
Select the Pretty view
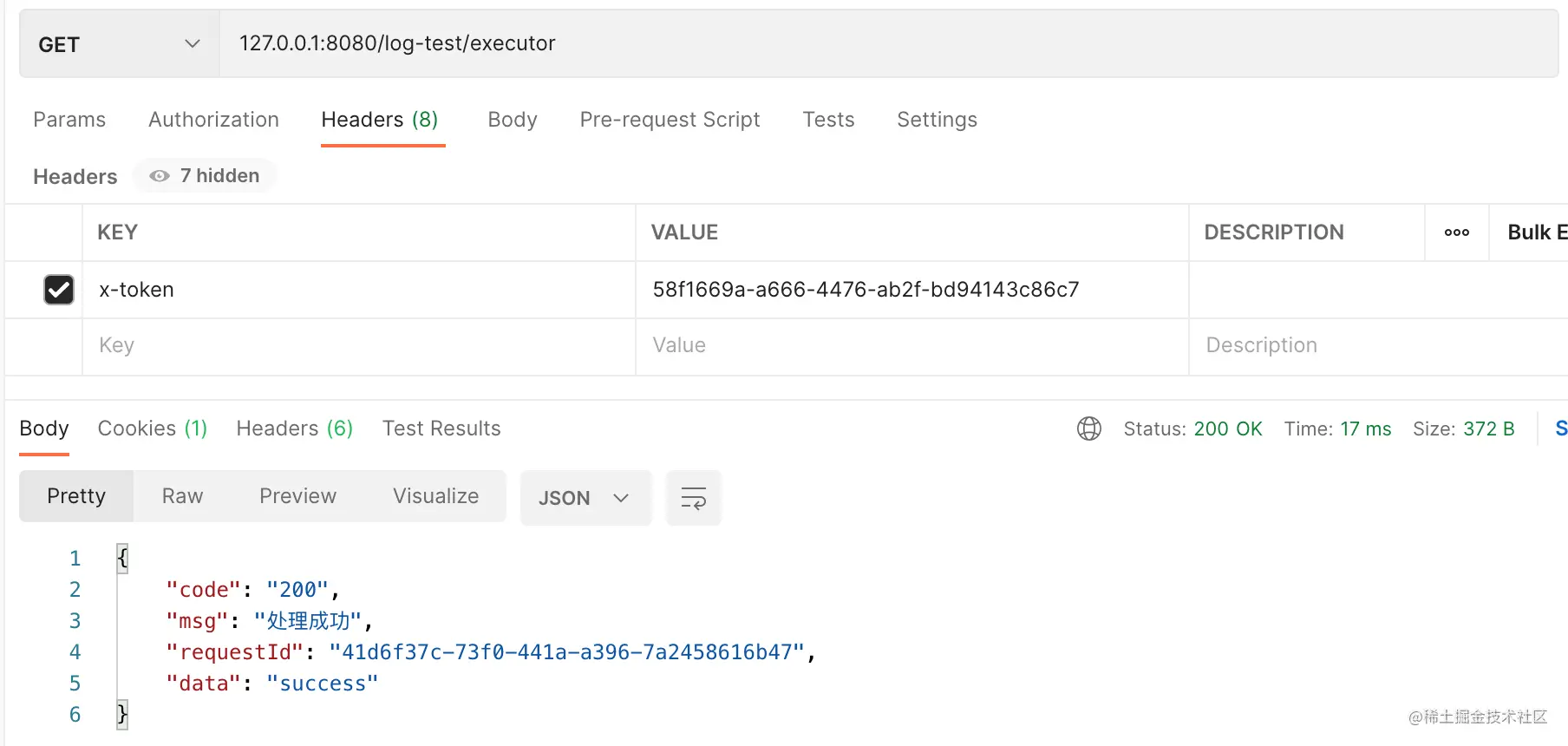click(76, 496)
